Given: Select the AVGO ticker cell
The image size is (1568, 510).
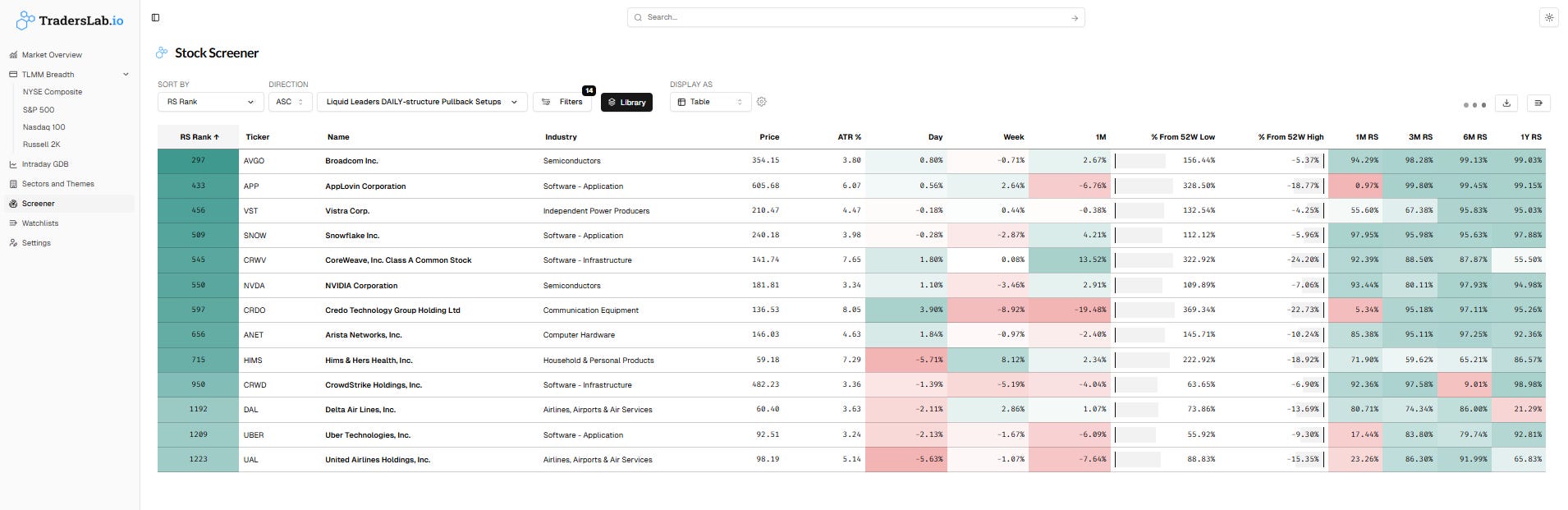Looking at the screenshot, I should pos(254,161).
